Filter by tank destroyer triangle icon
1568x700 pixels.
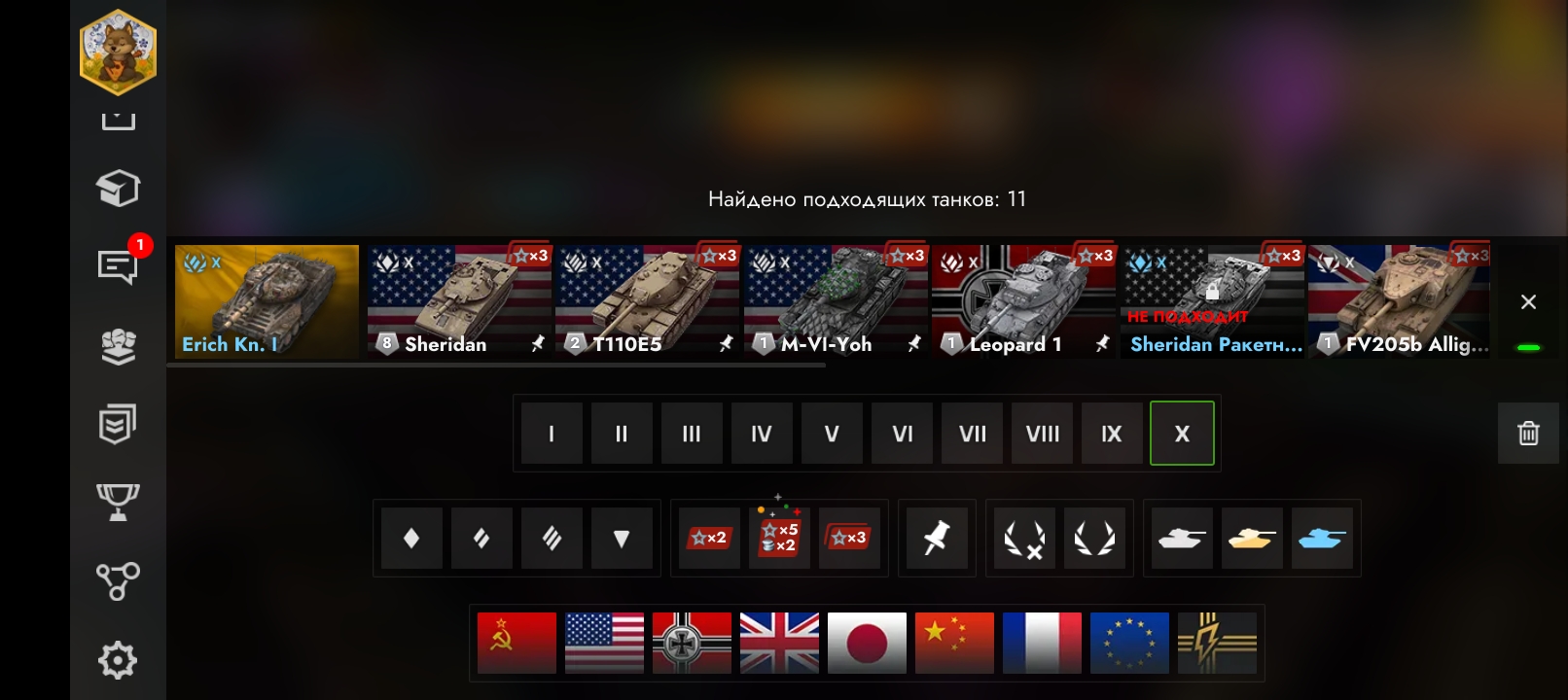pyautogui.click(x=622, y=538)
